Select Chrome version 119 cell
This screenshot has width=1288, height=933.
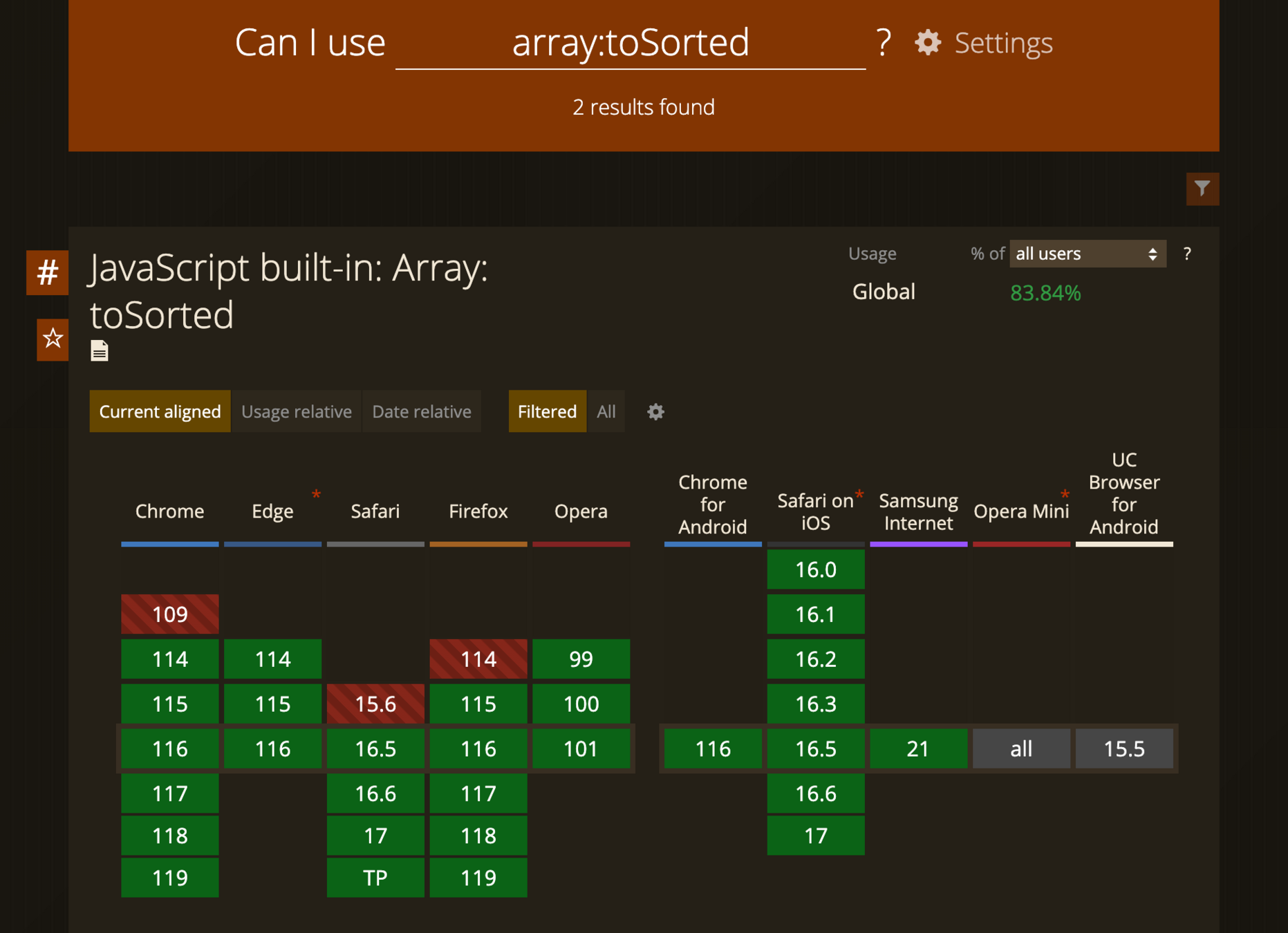click(x=170, y=878)
